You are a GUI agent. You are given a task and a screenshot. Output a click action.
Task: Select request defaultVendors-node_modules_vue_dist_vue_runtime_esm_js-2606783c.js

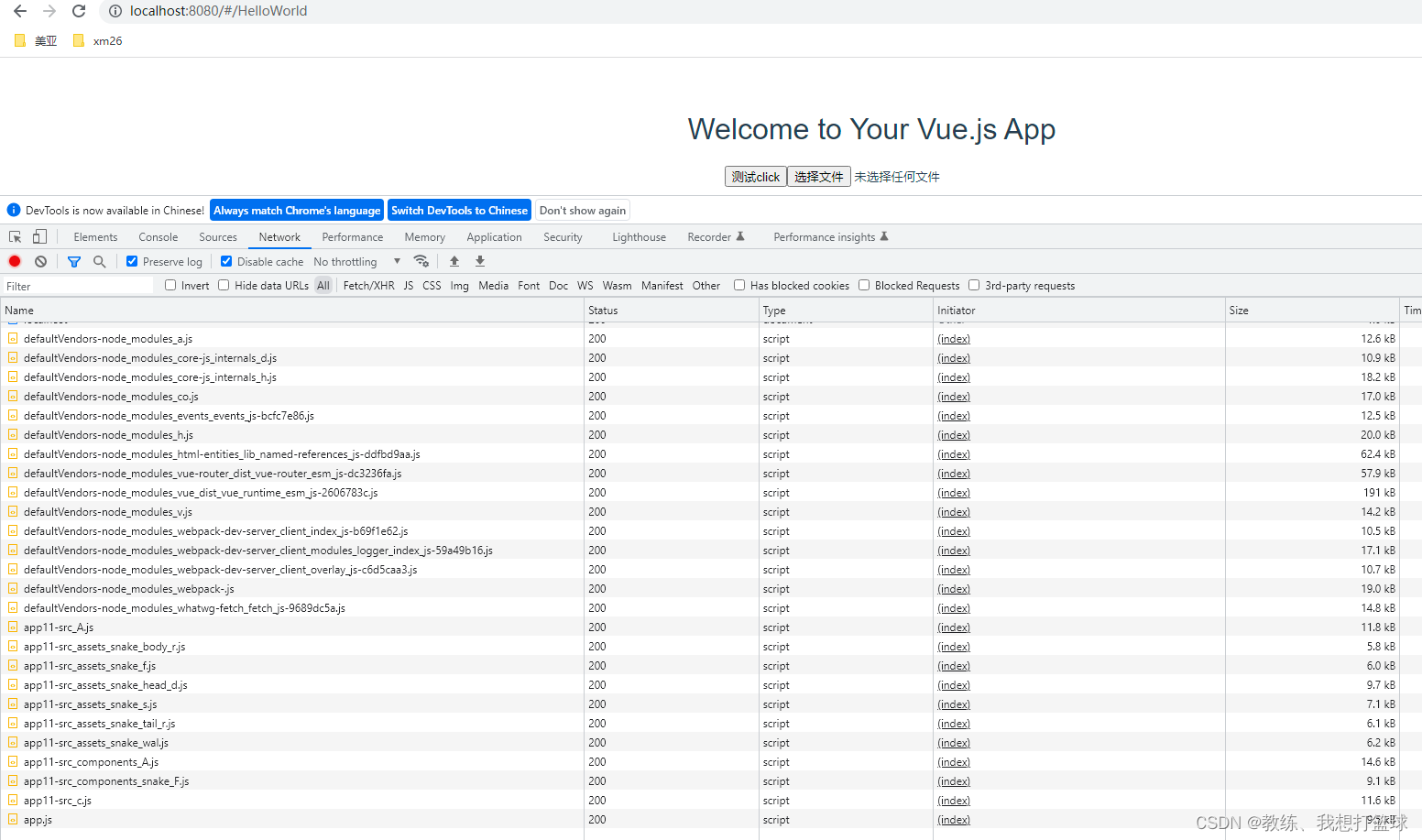(201, 492)
